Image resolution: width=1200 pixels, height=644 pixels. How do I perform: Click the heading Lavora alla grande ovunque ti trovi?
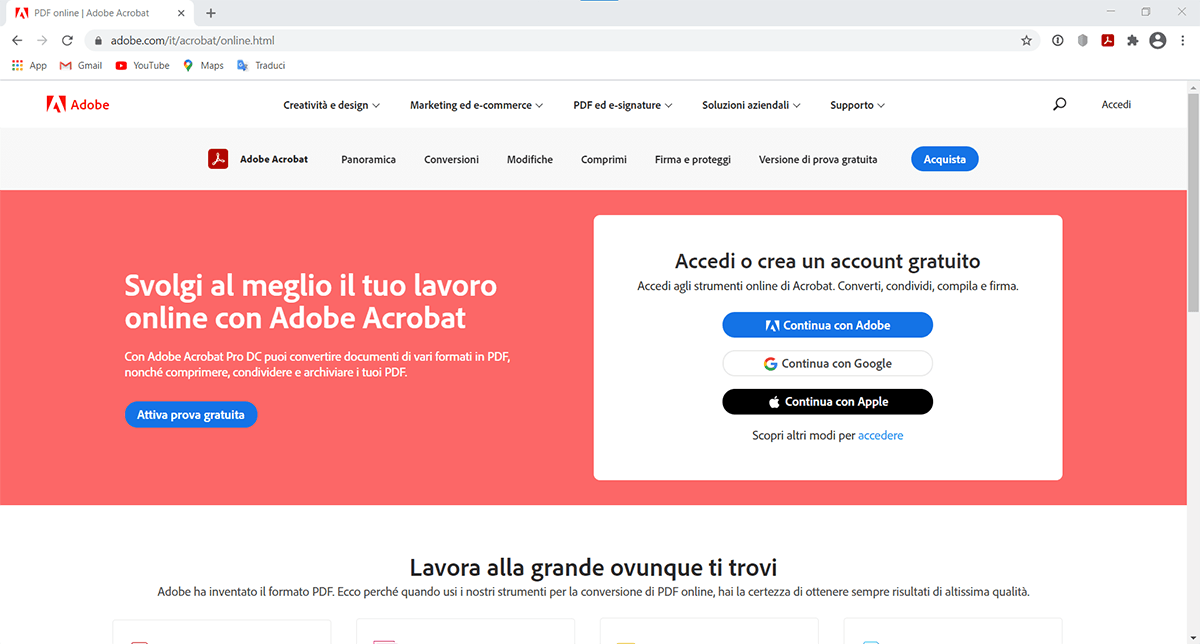(x=593, y=567)
